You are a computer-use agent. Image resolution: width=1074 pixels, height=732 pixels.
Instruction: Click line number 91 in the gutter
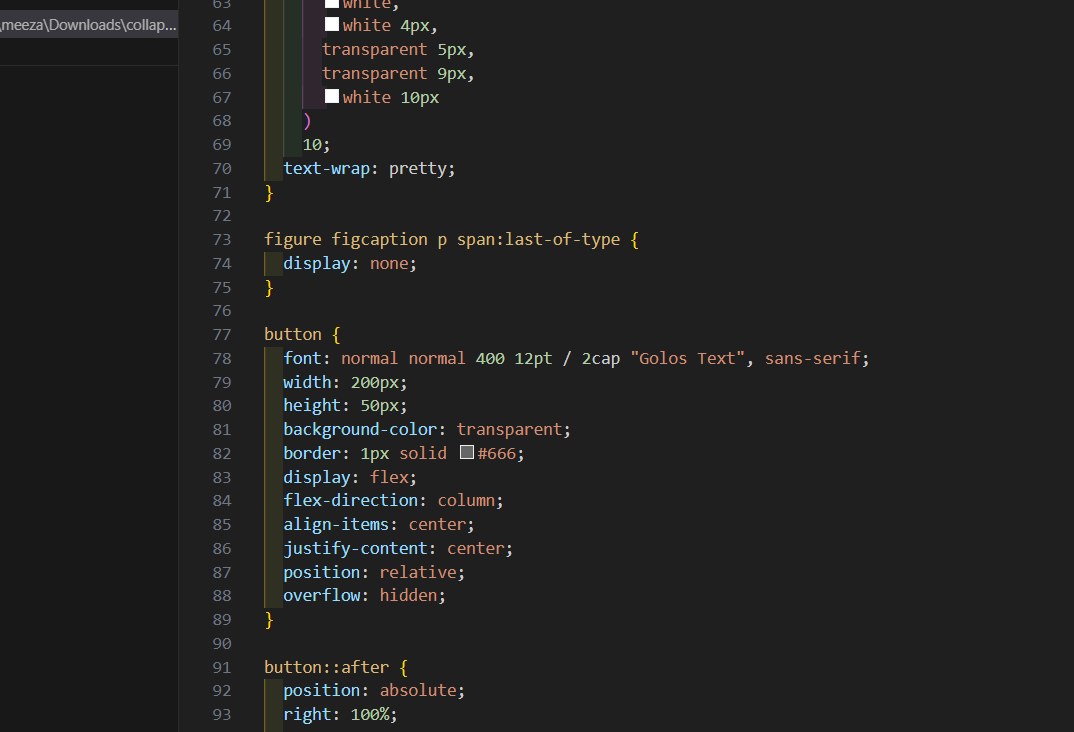point(221,666)
